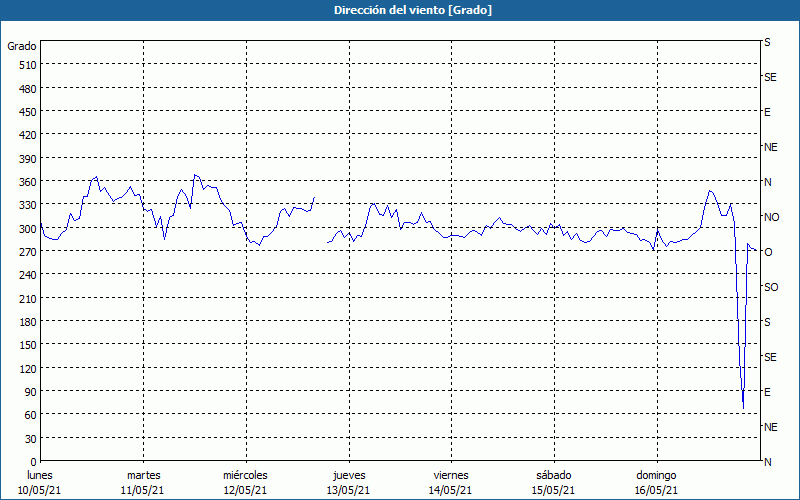Image resolution: width=800 pixels, height=500 pixels.
Task: Click the "E" compass label level with 90
Action: 767,392
